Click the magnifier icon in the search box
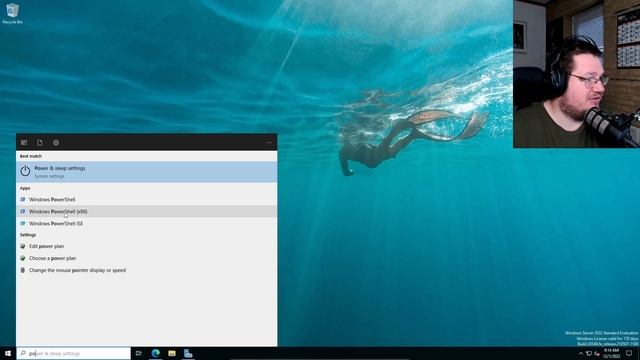This screenshot has width=640, height=360. (x=23, y=353)
